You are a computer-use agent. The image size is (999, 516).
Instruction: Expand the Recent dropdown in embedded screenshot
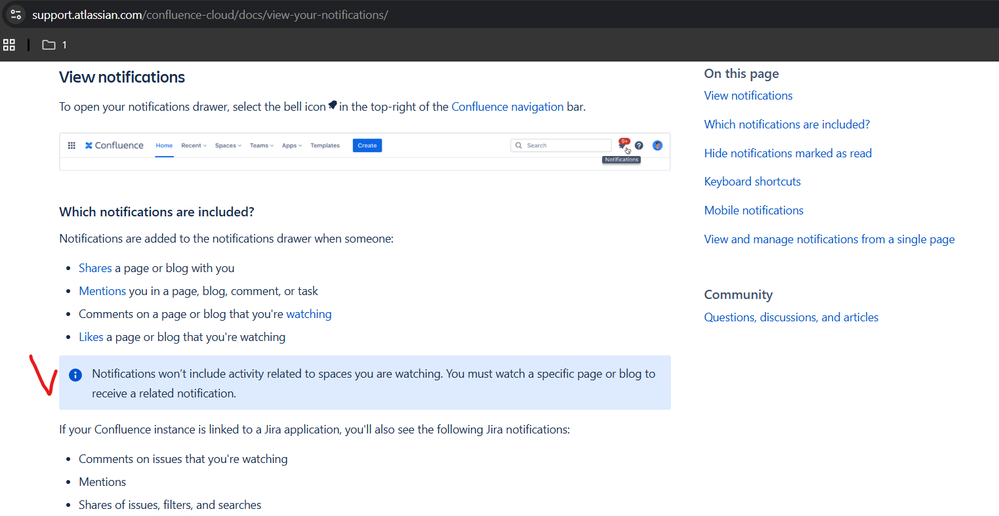194,145
